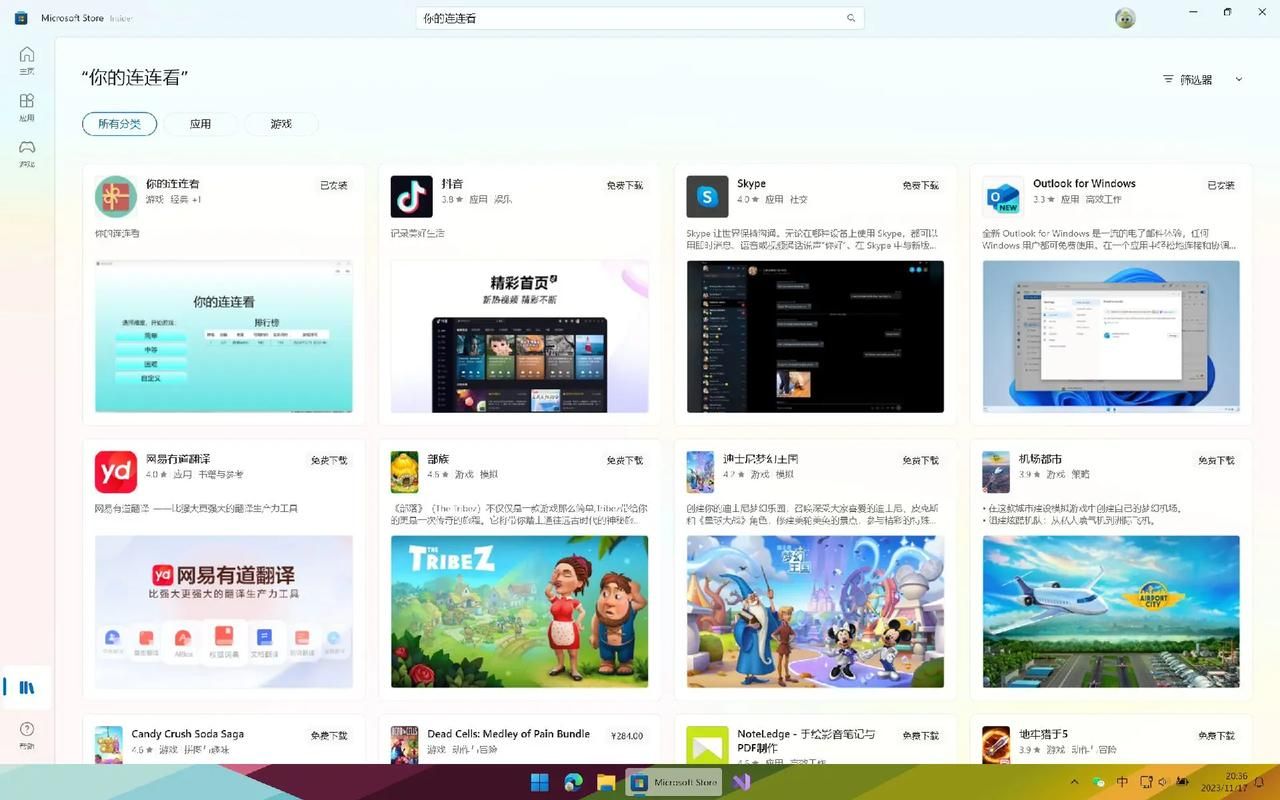Open the Skype dark screenshot preview
Viewport: 1280px width, 800px height.
(x=815, y=337)
